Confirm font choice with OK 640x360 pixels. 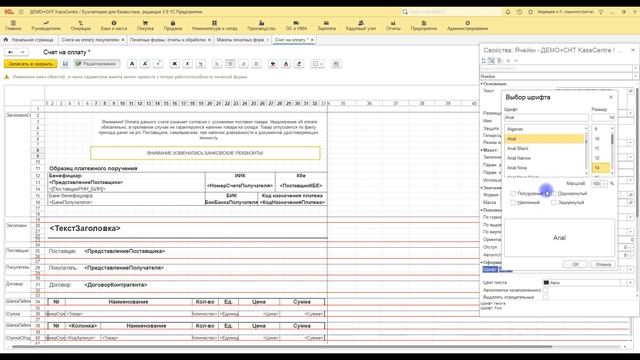click(x=575, y=264)
